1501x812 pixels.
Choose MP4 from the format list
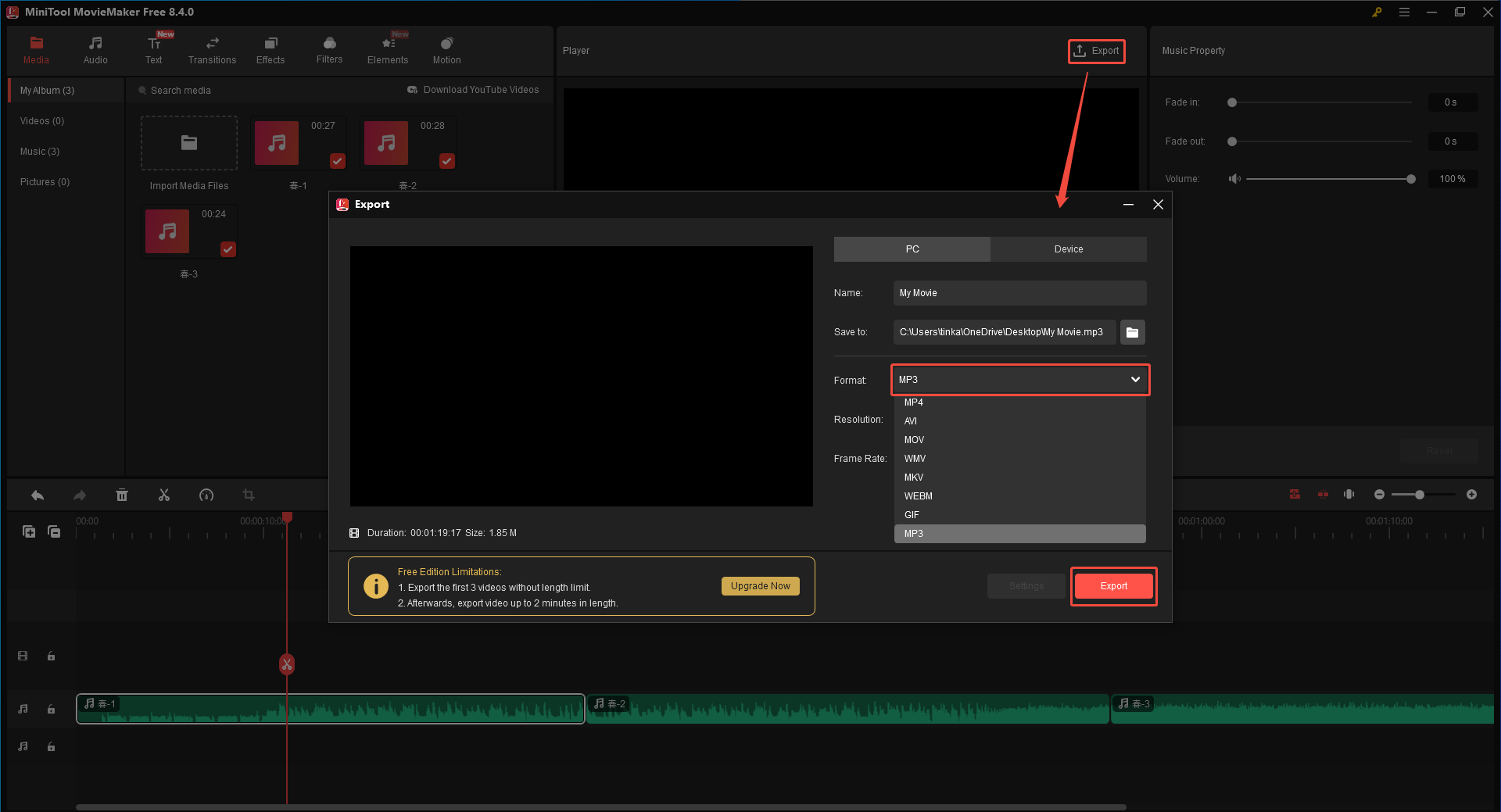pyautogui.click(x=913, y=402)
